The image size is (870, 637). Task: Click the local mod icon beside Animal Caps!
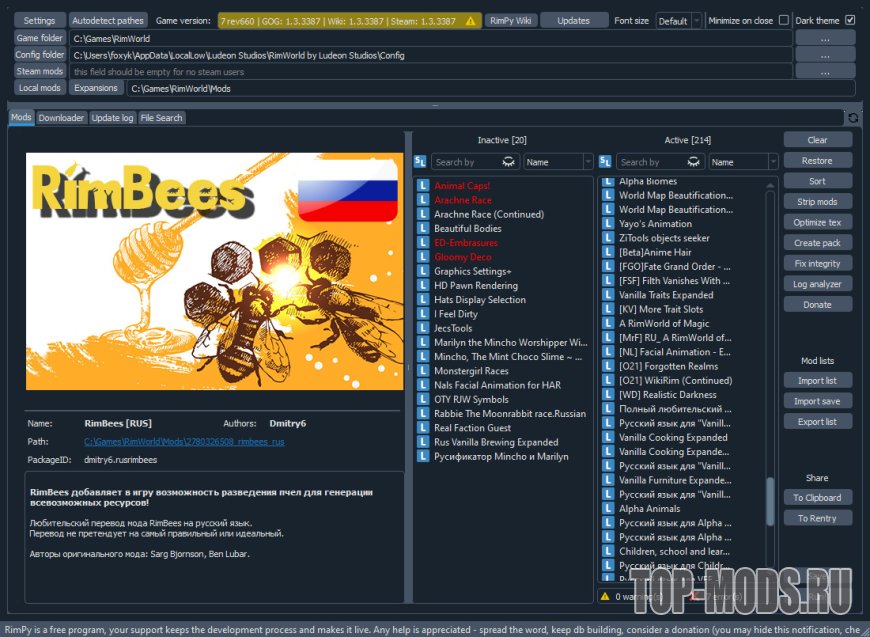(x=423, y=186)
